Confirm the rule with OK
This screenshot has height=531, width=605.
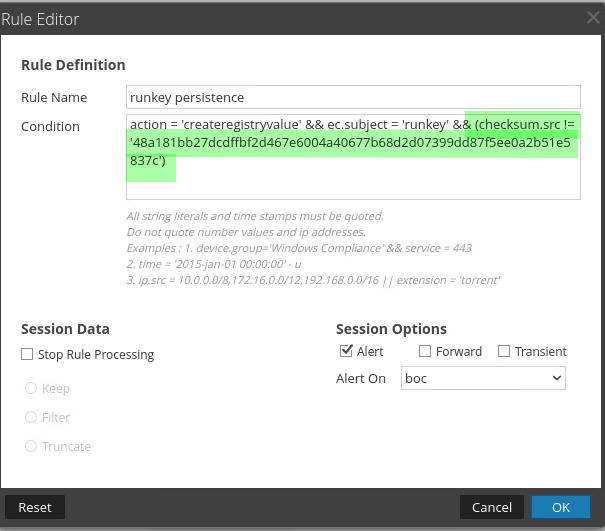[x=561, y=507]
